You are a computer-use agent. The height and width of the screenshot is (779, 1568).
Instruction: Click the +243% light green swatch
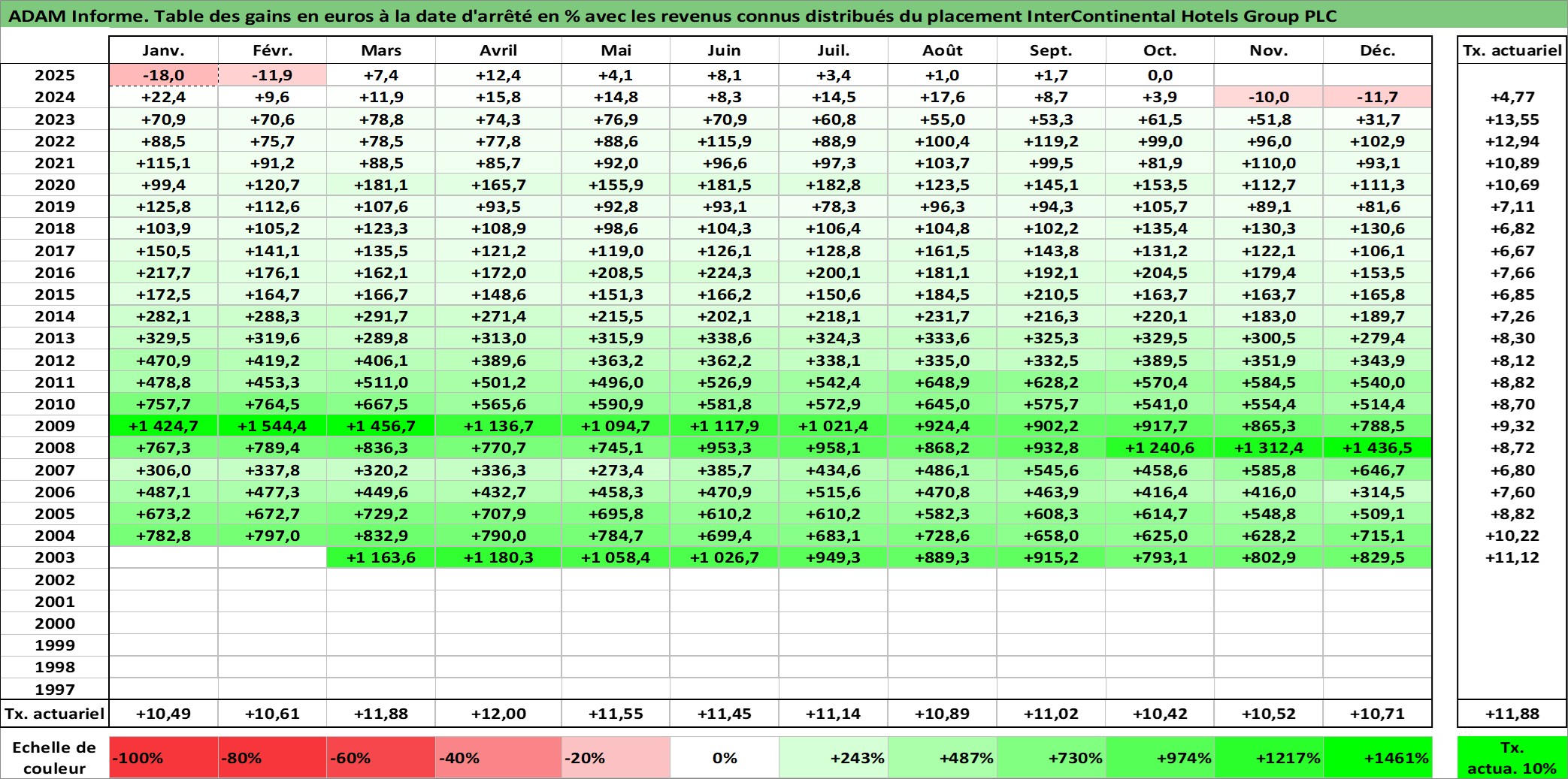tap(833, 758)
